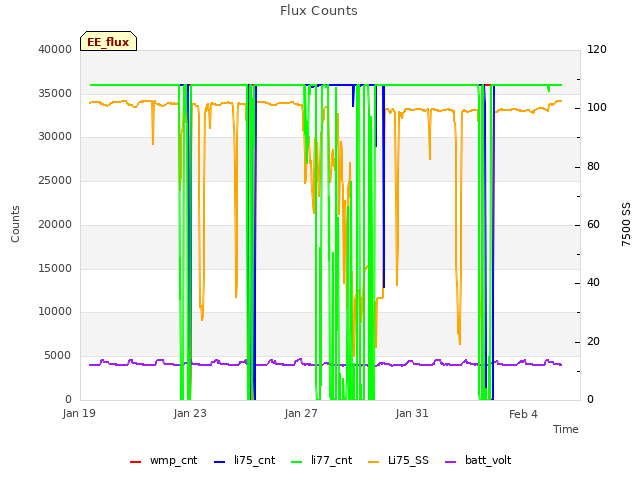Click the 120 right axis tick label

coord(597,49)
